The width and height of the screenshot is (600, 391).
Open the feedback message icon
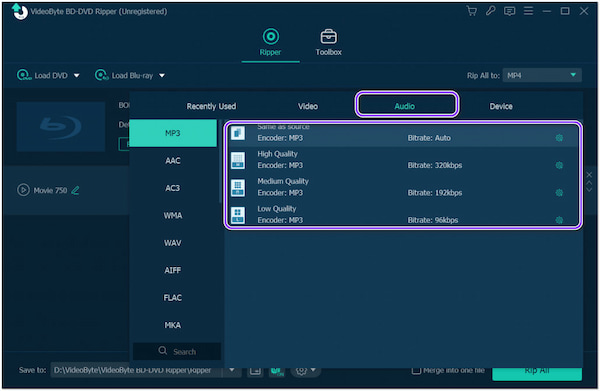pyautogui.click(x=509, y=11)
